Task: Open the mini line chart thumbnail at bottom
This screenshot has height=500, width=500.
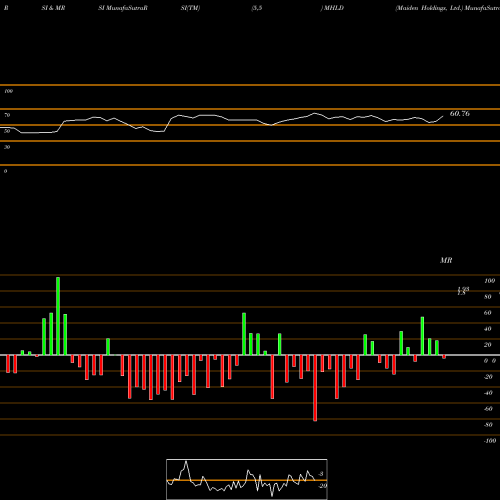Action: pyautogui.click(x=247, y=479)
